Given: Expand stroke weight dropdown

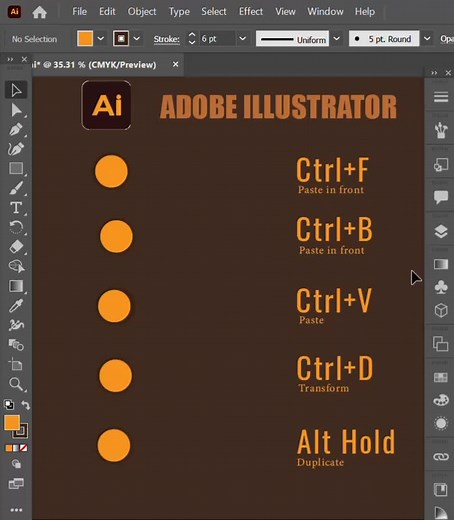Looking at the screenshot, I should pyautogui.click(x=243, y=39).
